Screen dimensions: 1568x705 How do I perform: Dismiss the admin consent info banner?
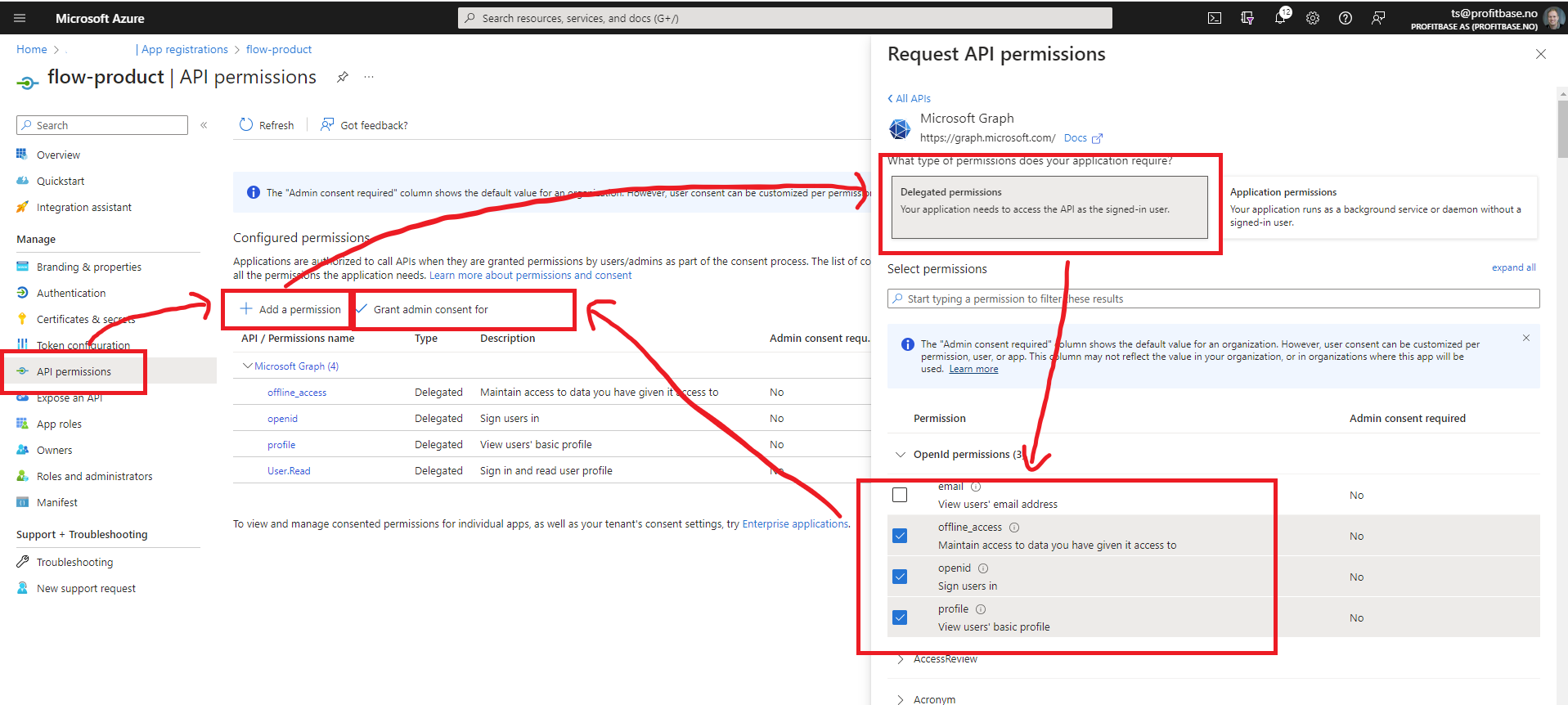pos(1526,338)
